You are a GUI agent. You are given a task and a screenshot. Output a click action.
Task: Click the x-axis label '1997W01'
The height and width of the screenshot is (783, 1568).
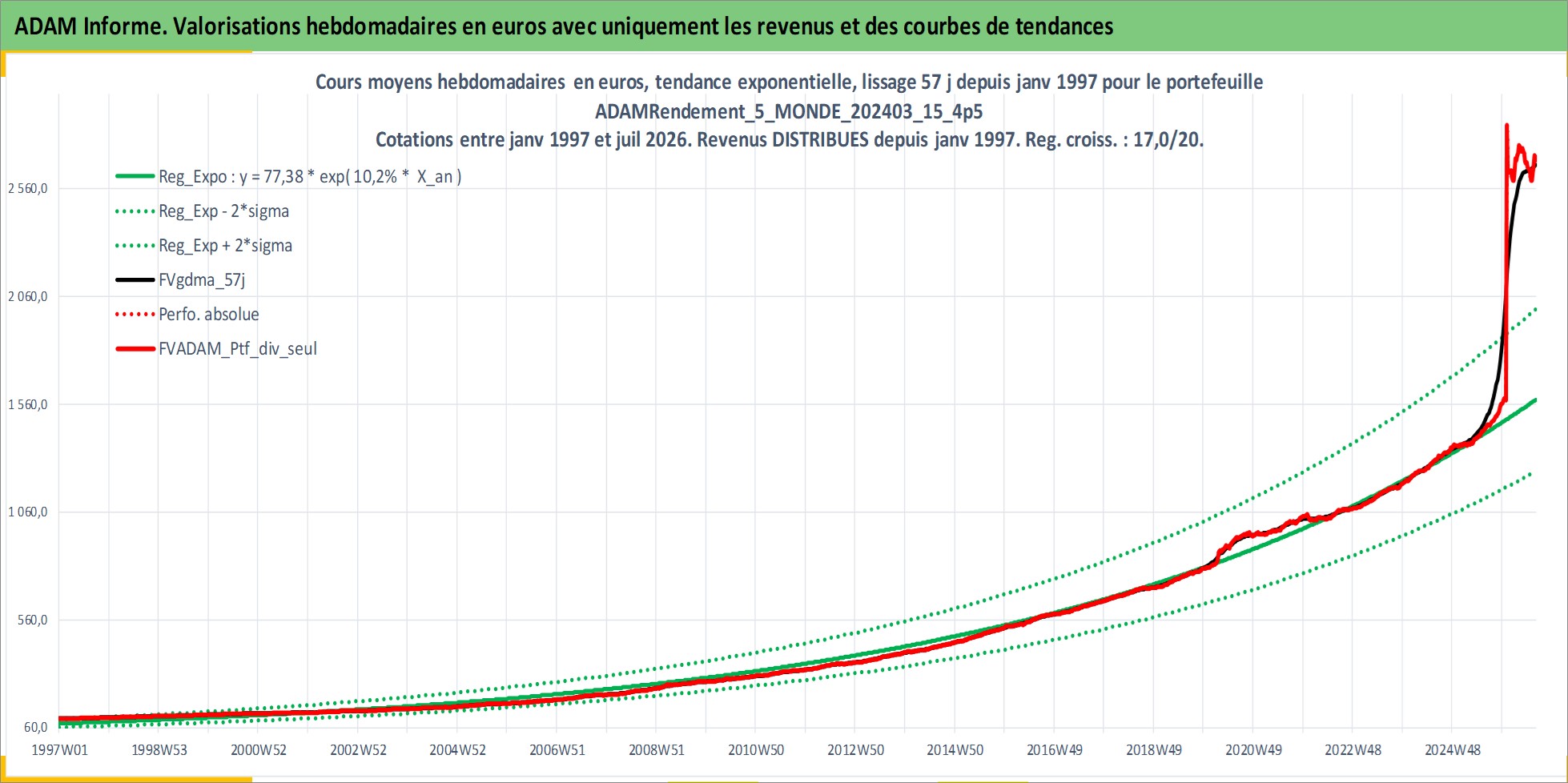[59, 750]
